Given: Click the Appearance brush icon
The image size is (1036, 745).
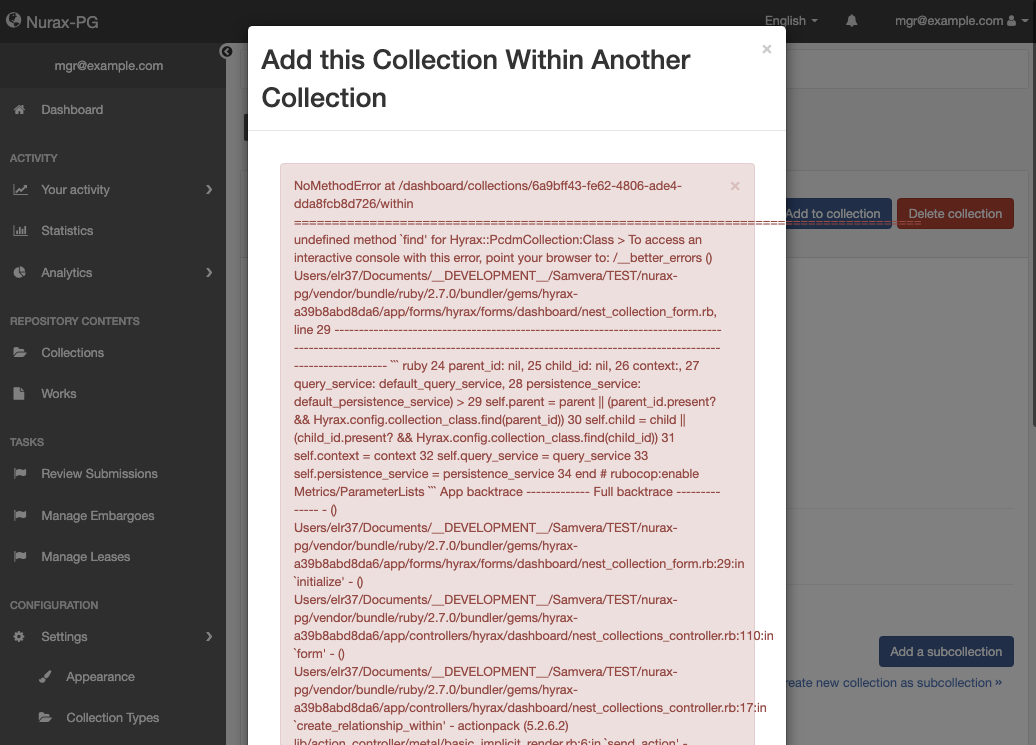Looking at the screenshot, I should tap(44, 676).
